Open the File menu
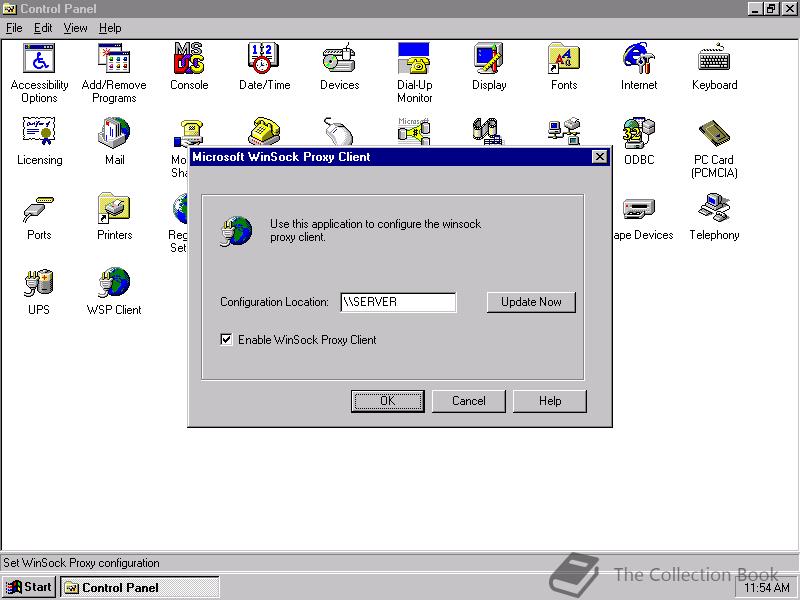The height and width of the screenshot is (600, 800). click(14, 28)
